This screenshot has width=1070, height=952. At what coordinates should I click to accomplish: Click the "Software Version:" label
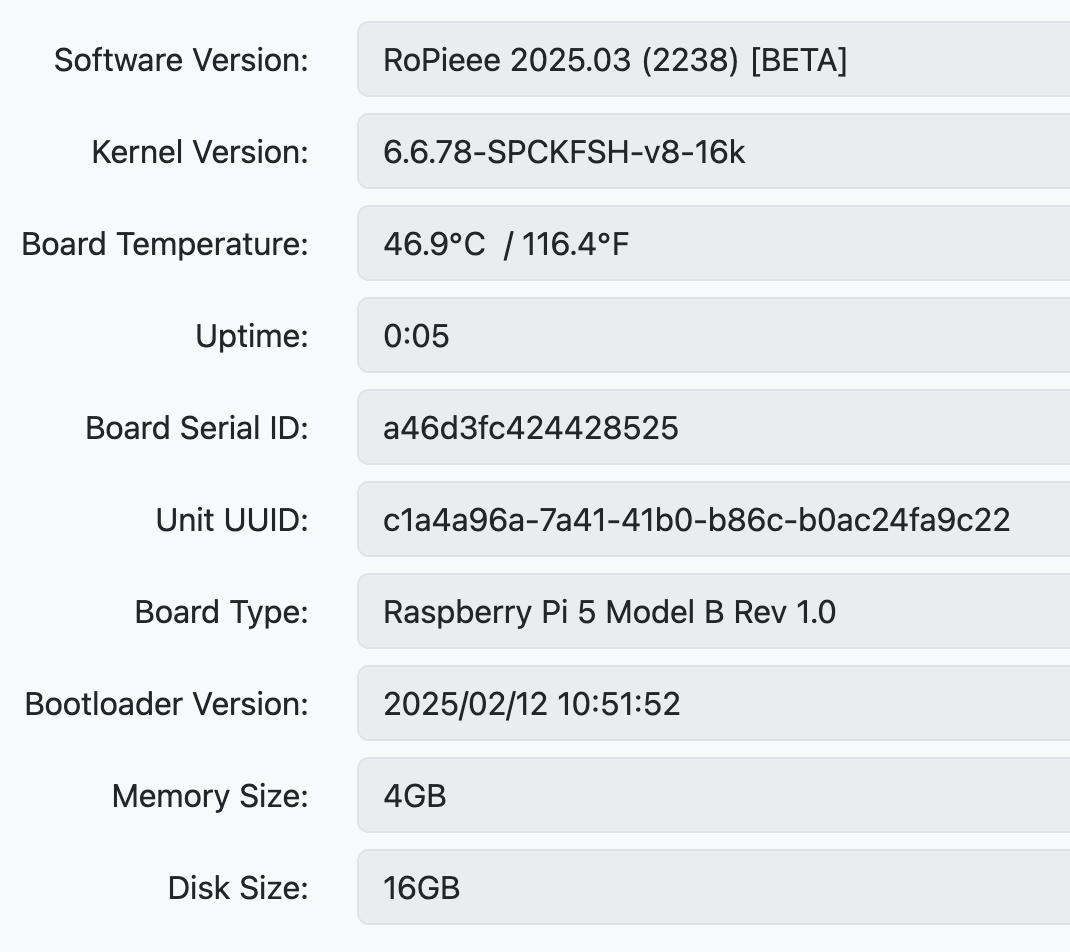[182, 60]
